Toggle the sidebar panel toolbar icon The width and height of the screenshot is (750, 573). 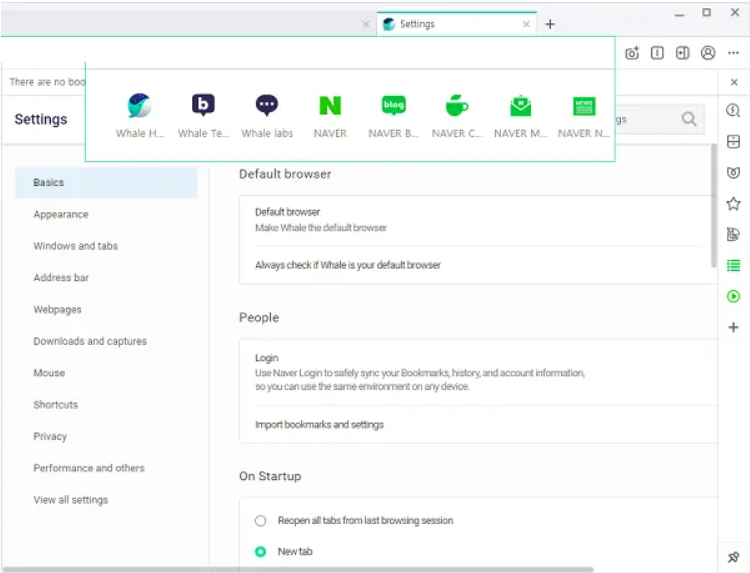(x=683, y=53)
